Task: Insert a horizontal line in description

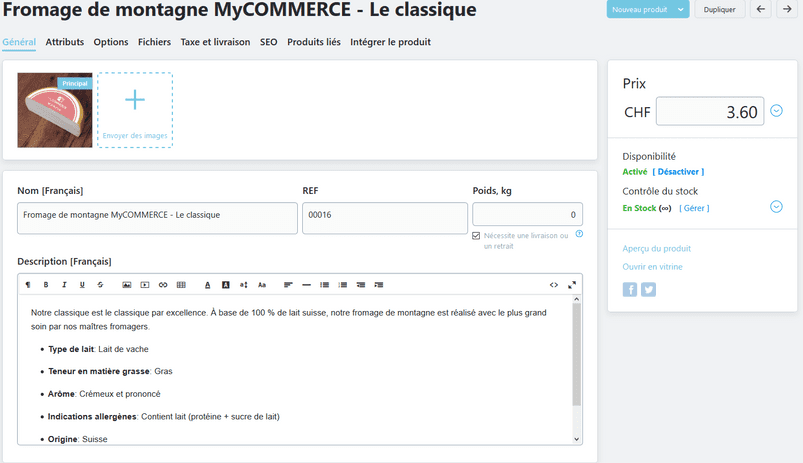Action: pos(306,285)
